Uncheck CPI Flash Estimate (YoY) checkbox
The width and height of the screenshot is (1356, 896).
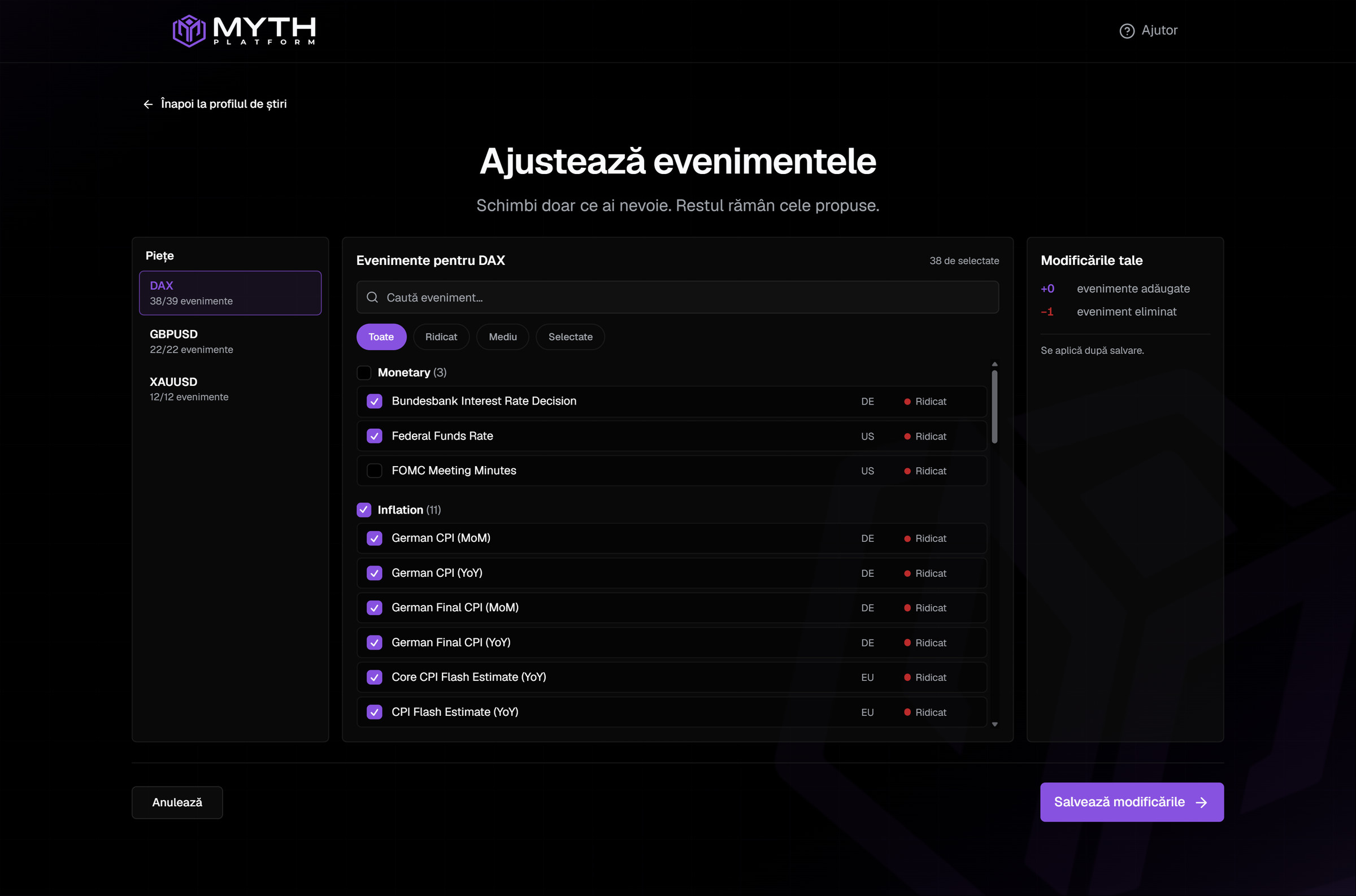point(374,712)
